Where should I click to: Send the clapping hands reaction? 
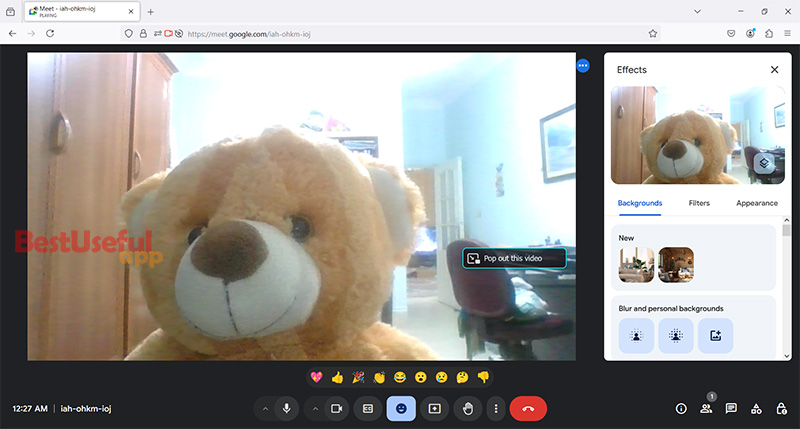click(379, 377)
